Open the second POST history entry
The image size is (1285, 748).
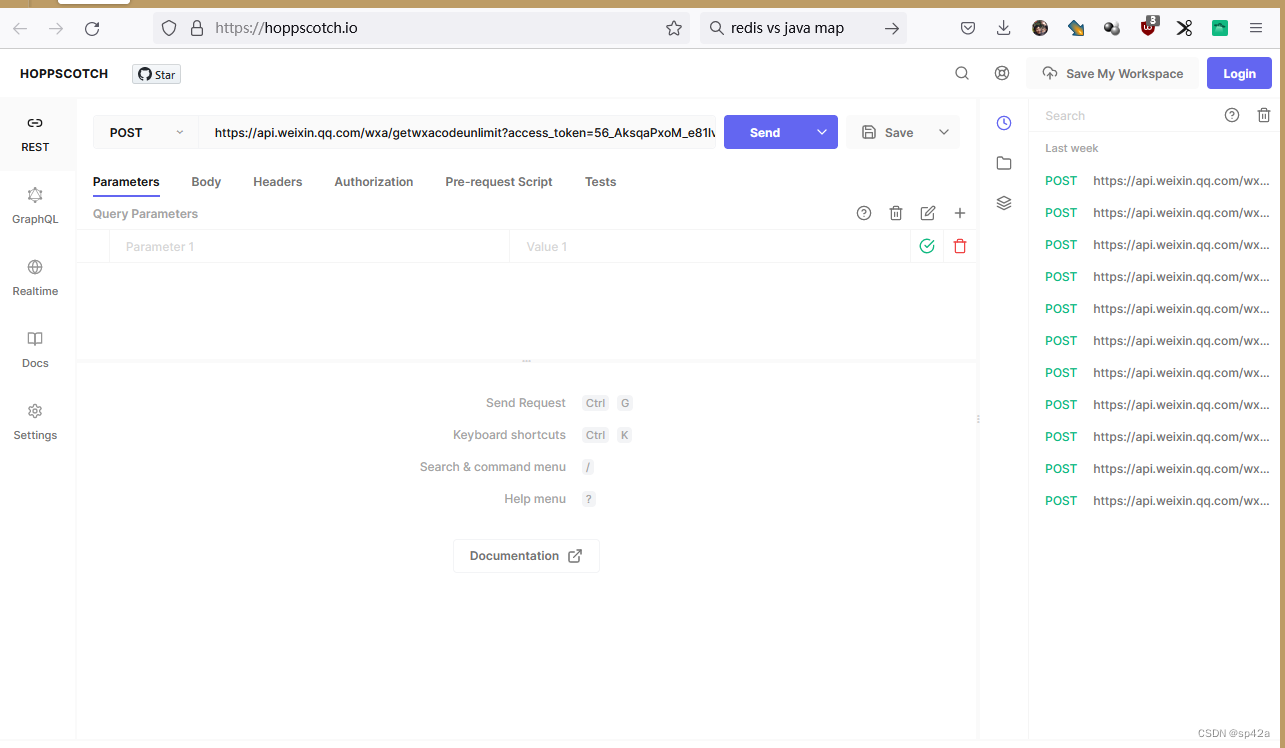tap(1157, 213)
